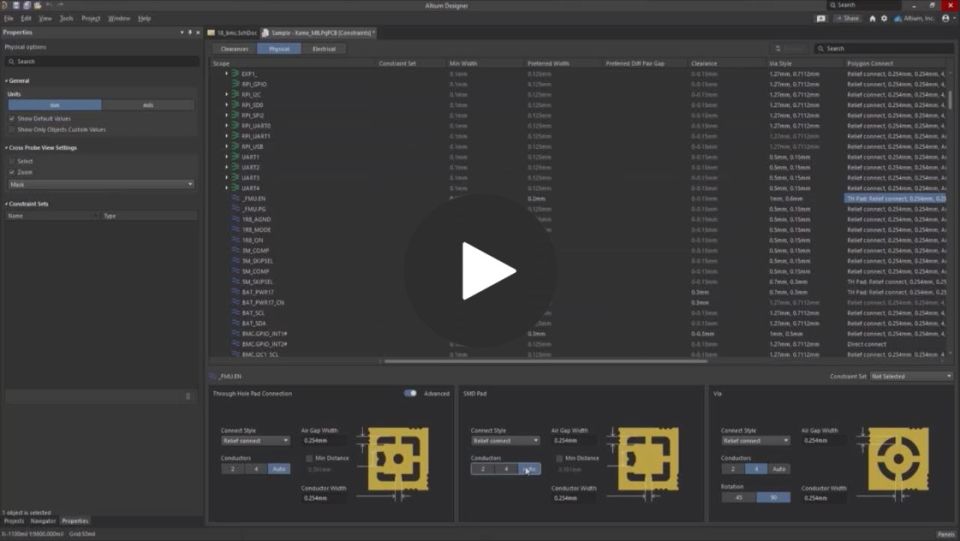
Task: Switch to the Clearances tab
Action: pos(234,49)
